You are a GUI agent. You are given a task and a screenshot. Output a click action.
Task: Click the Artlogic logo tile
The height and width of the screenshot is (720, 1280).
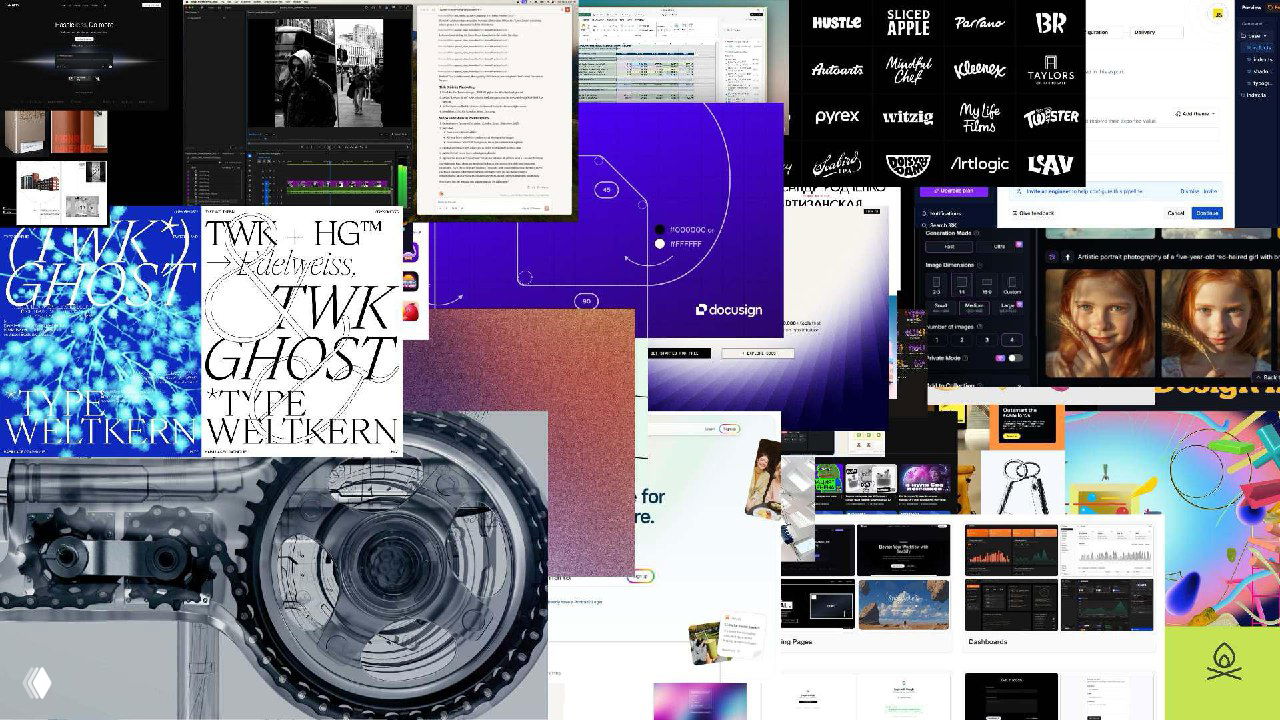(979, 164)
